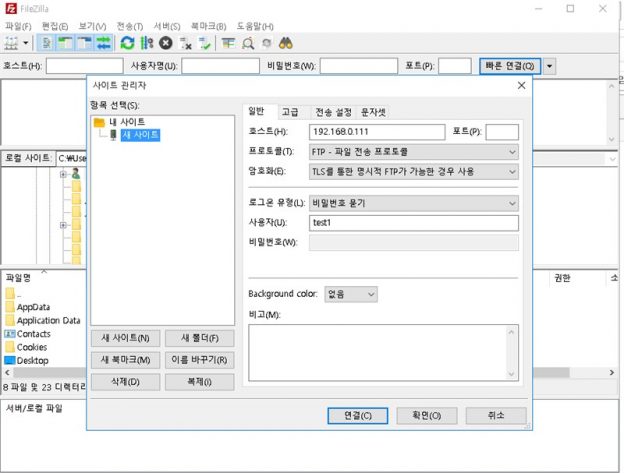
Task: Click the 확인(O) button
Action: 427,416
